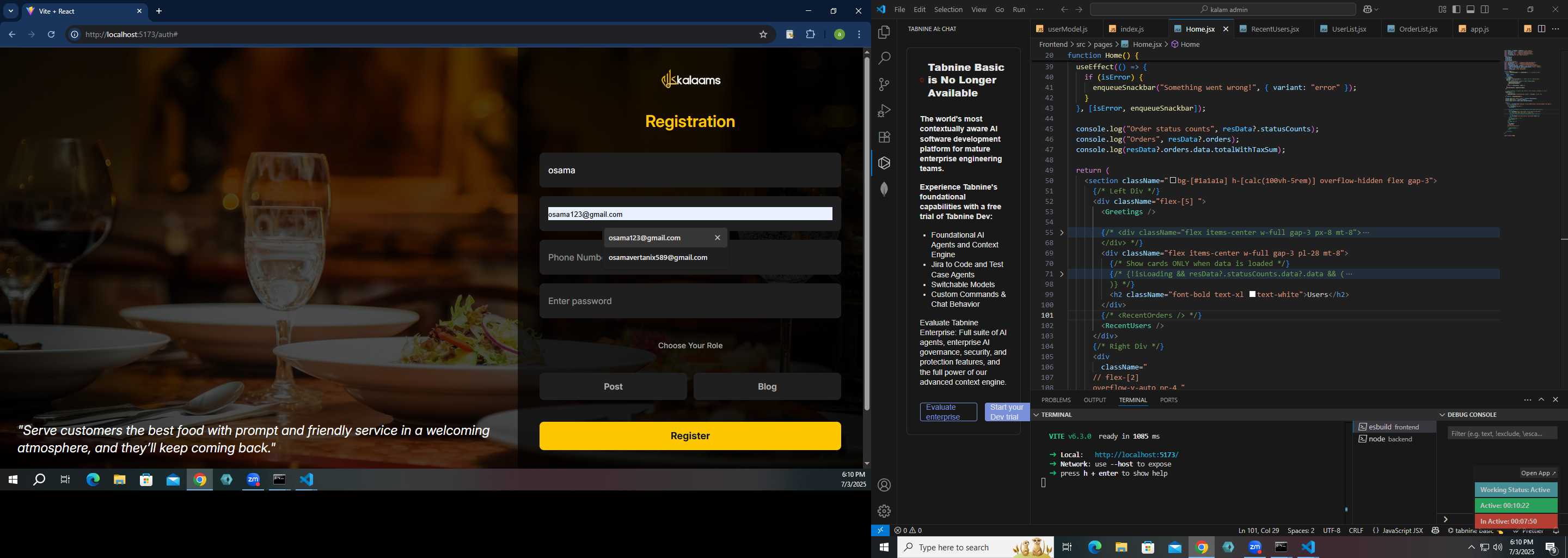Open errors and warnings count in status bar
Image resolution: width=1568 pixels, height=558 pixels.
tap(908, 531)
